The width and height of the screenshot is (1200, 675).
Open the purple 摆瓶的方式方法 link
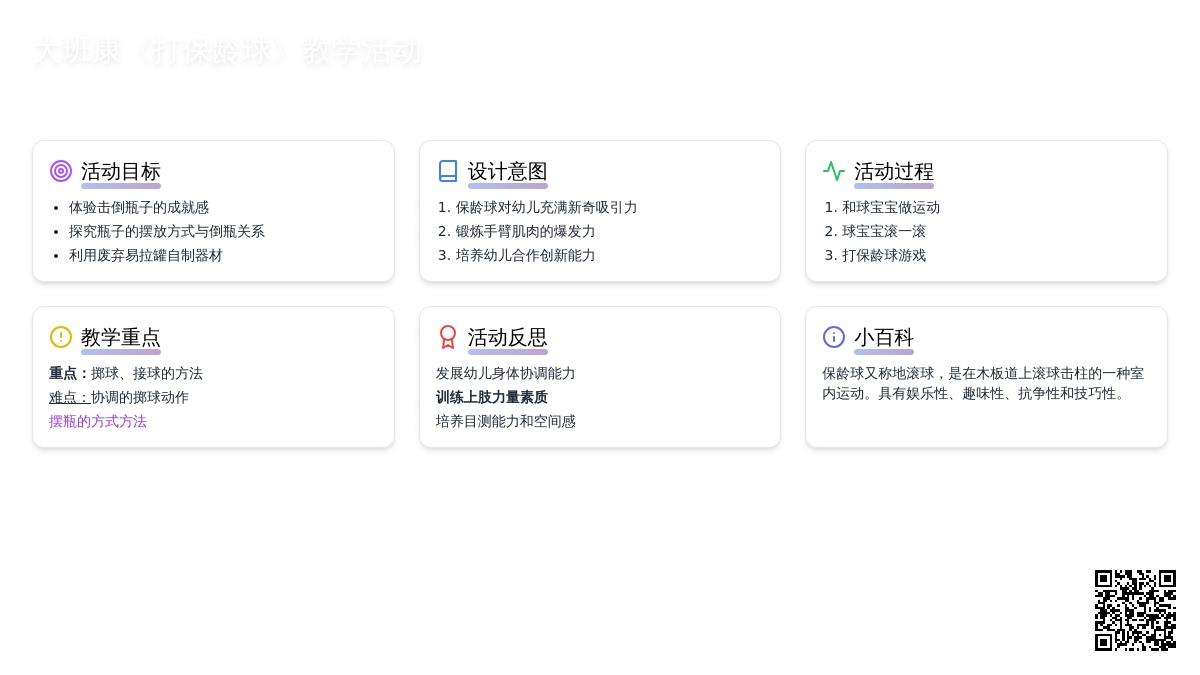pos(98,422)
